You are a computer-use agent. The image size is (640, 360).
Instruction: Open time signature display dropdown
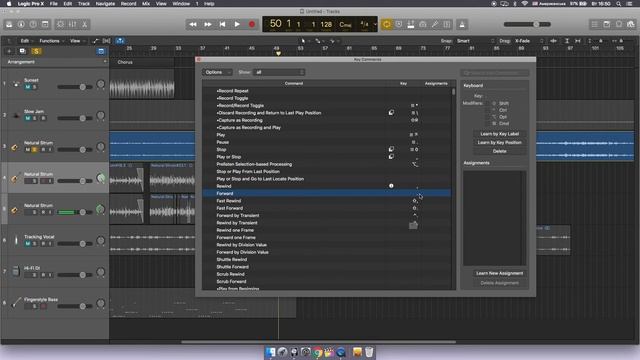click(x=367, y=24)
